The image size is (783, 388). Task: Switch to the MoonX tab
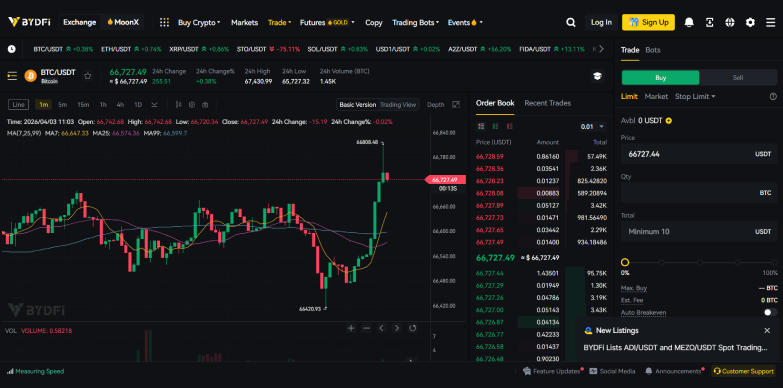click(x=123, y=22)
